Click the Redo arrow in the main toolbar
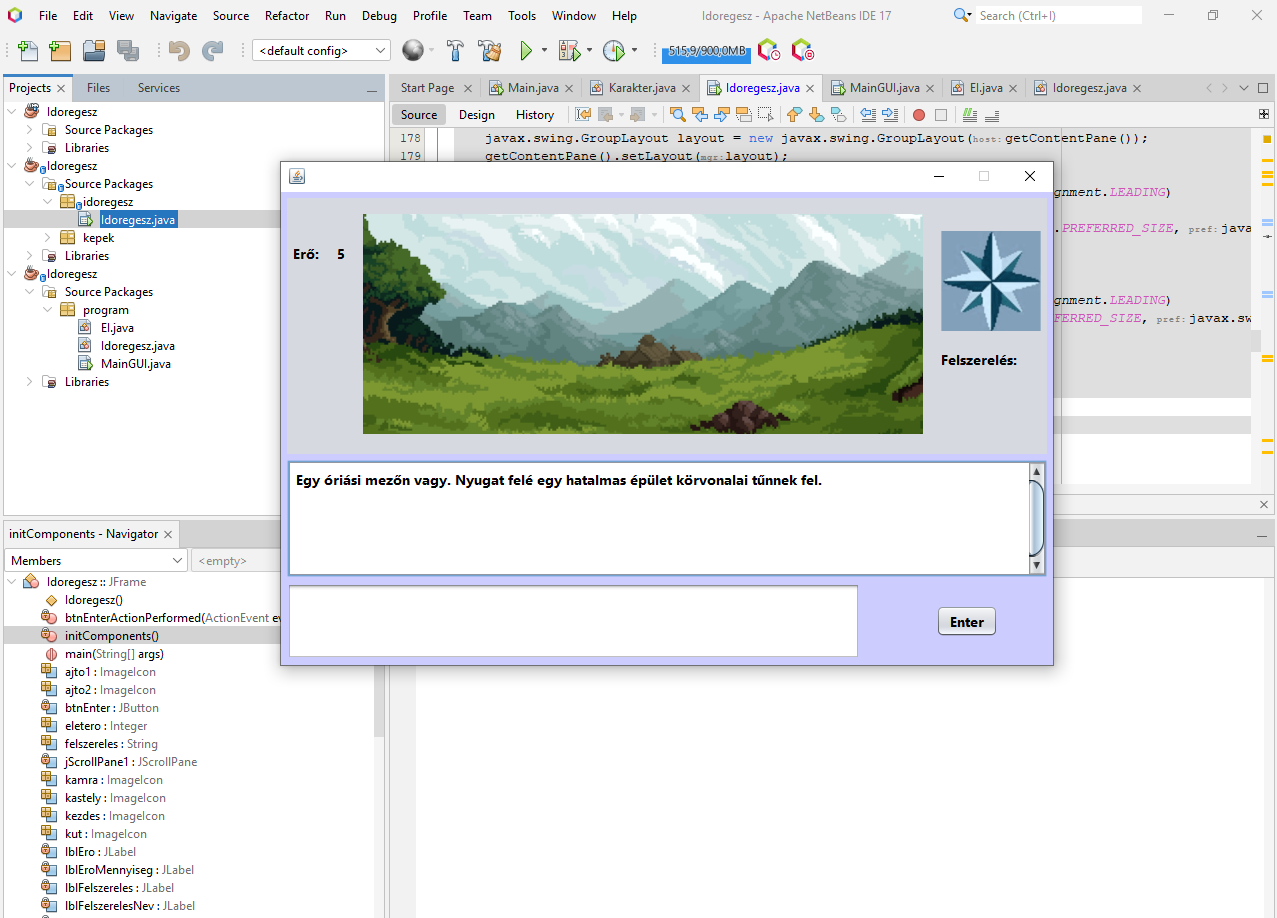1277x918 pixels. 213,50
